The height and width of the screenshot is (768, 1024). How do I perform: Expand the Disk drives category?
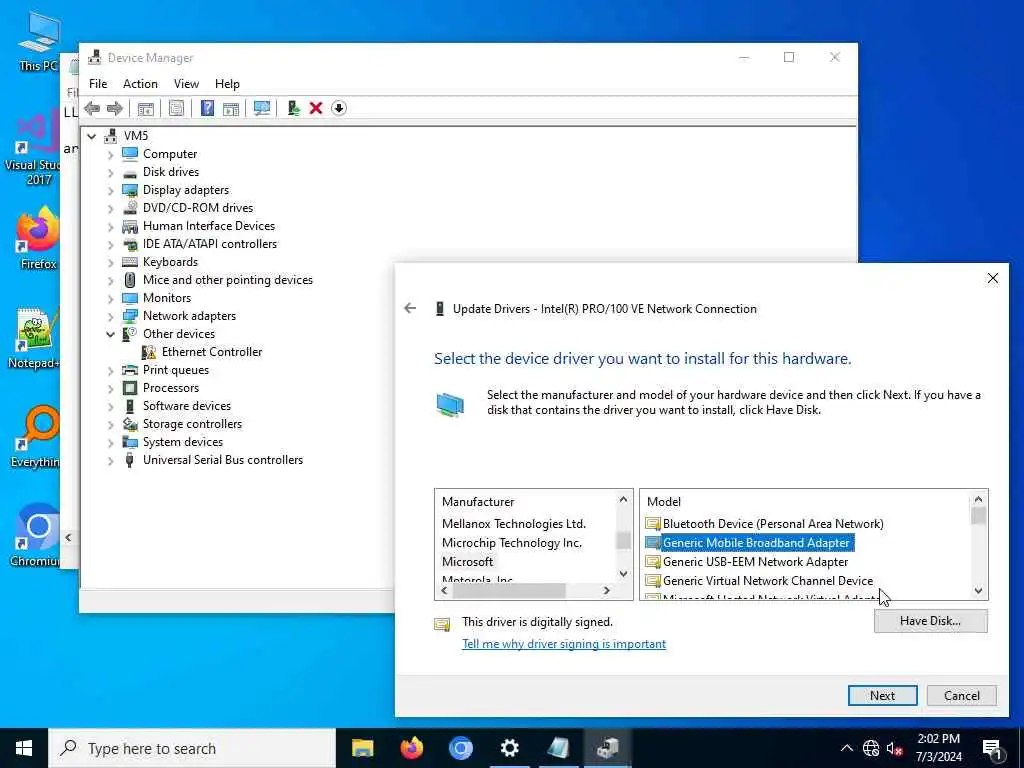[110, 172]
